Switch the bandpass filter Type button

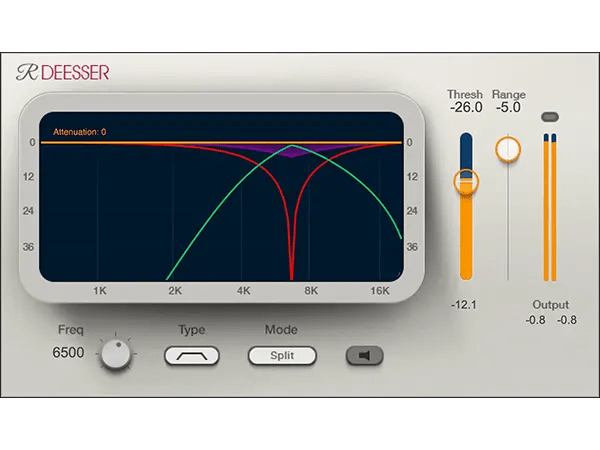192,356
